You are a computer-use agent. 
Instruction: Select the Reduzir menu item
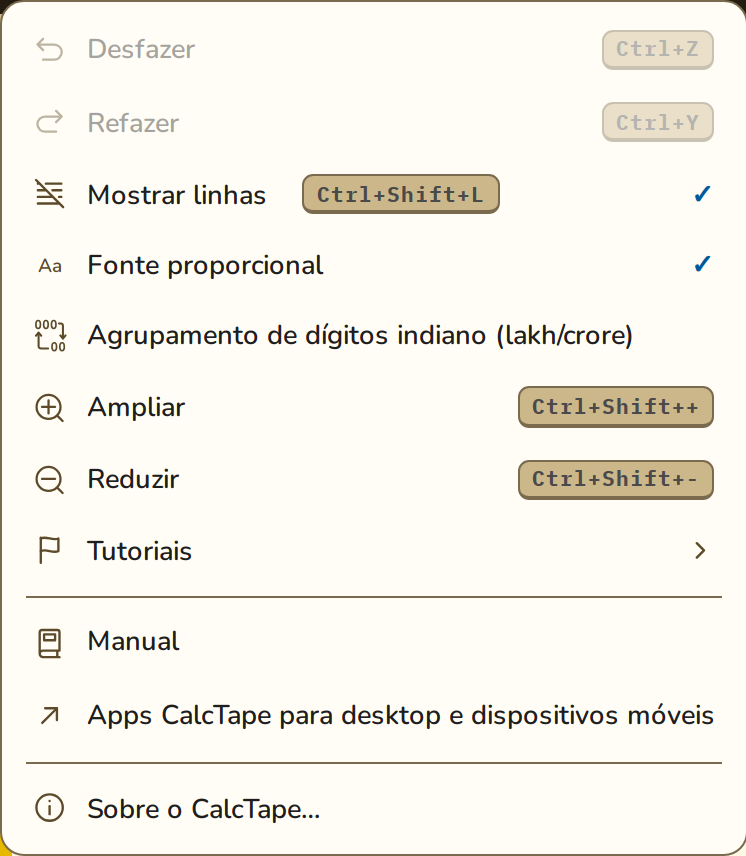point(374,479)
